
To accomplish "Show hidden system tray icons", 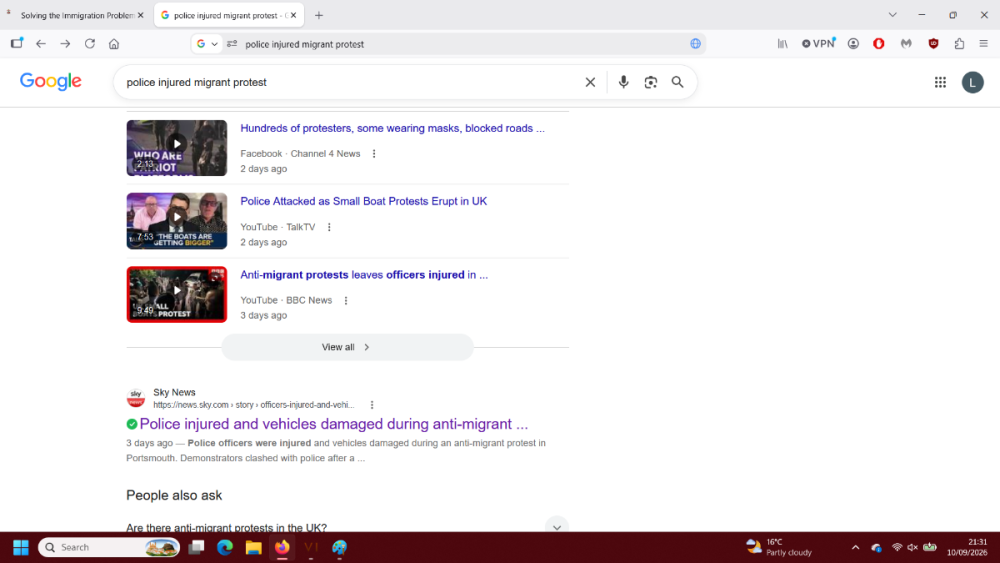I will tap(855, 547).
